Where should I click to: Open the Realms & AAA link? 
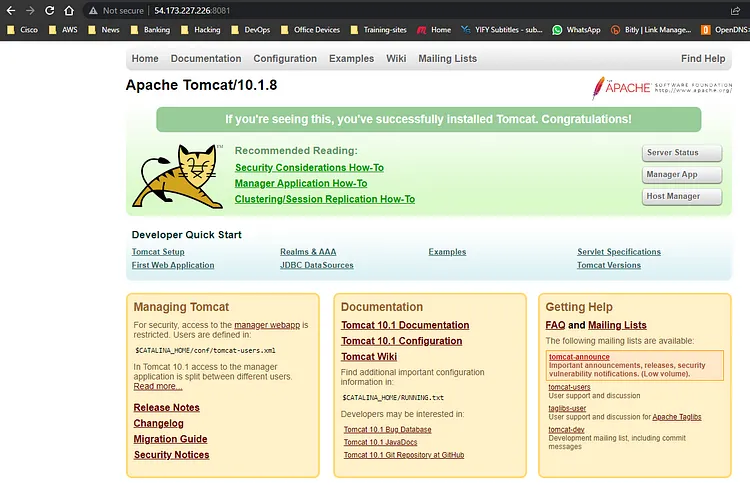point(308,252)
